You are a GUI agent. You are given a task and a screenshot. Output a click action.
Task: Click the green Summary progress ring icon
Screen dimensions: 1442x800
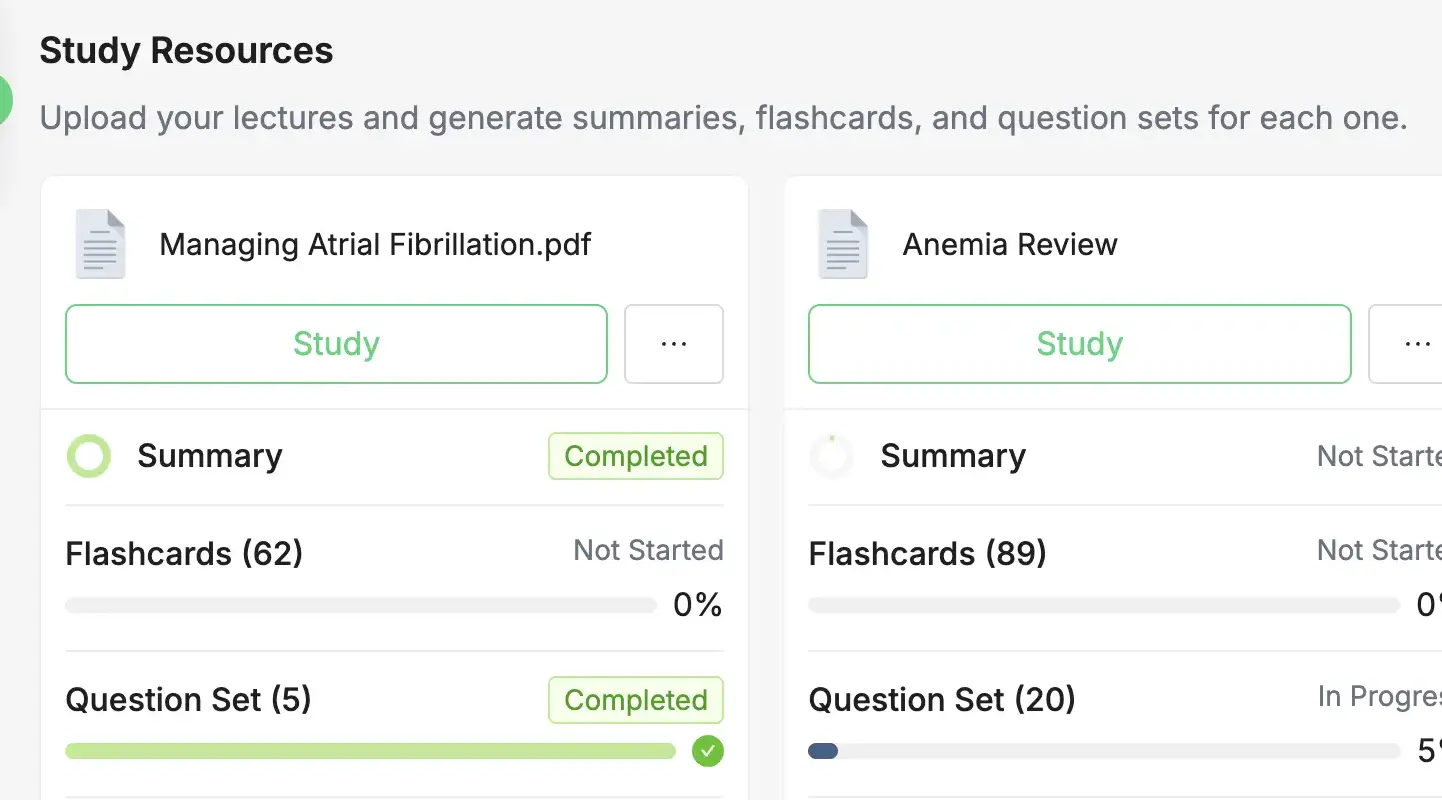click(x=89, y=456)
